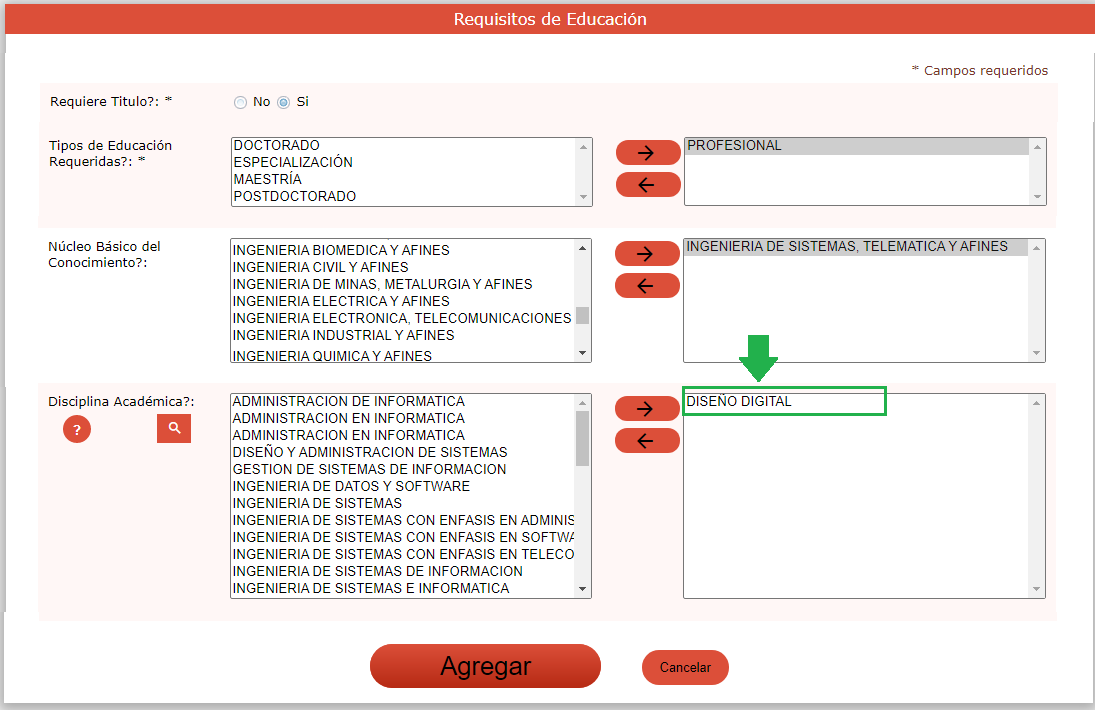
Task: Choose INGENIERIA DE SISTEMAS DE INFORMACION
Action: coord(403,571)
